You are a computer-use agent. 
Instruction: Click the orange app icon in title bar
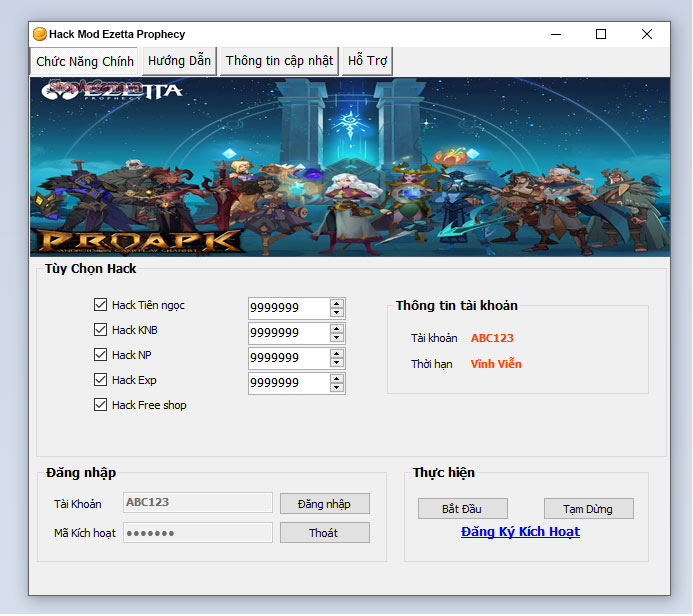(x=40, y=34)
